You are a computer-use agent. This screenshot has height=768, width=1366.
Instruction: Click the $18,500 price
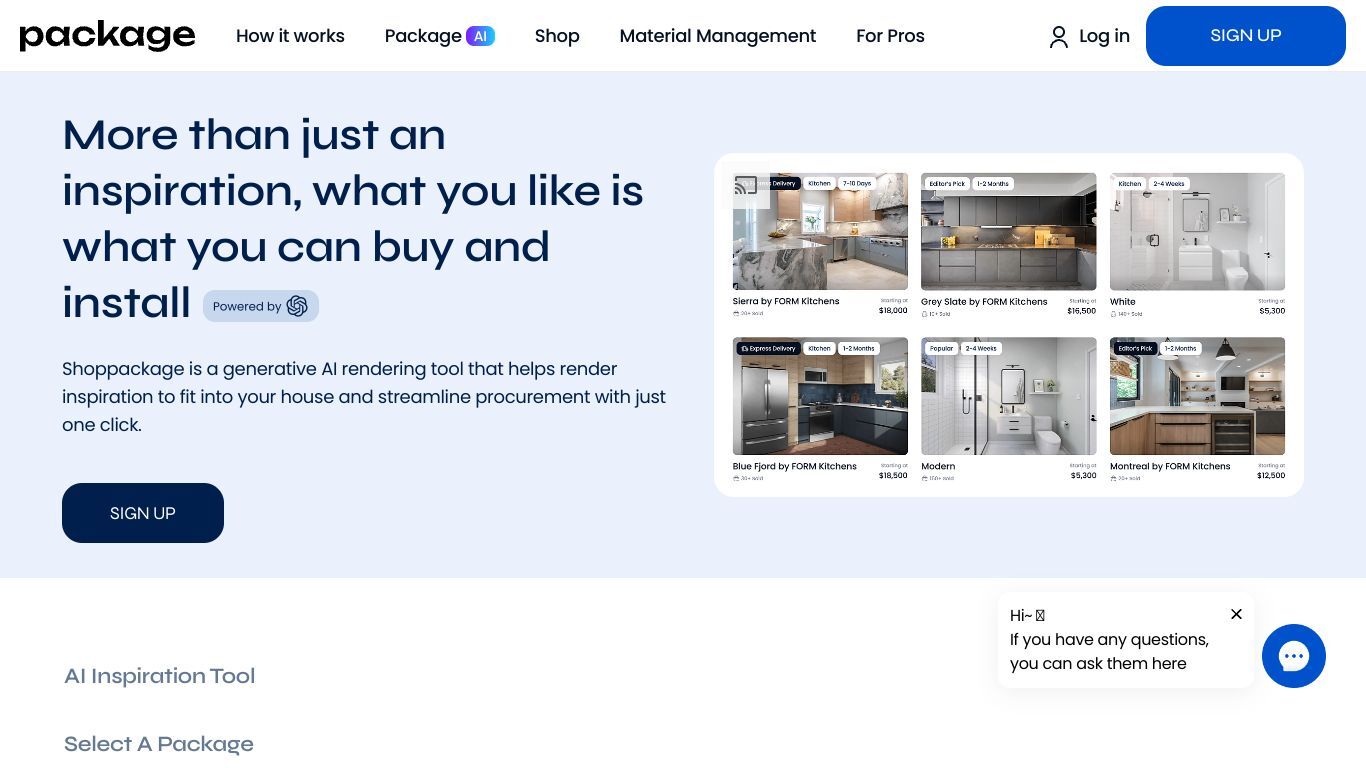893,476
